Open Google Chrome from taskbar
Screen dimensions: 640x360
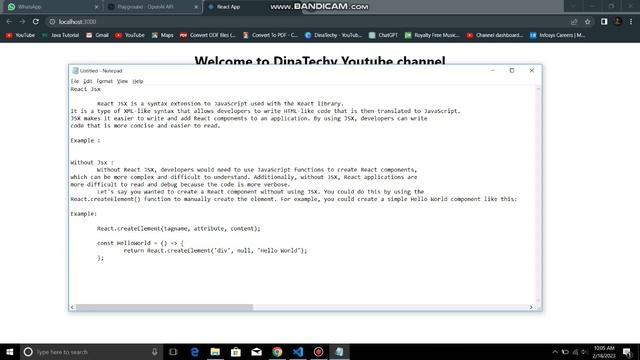[277, 352]
